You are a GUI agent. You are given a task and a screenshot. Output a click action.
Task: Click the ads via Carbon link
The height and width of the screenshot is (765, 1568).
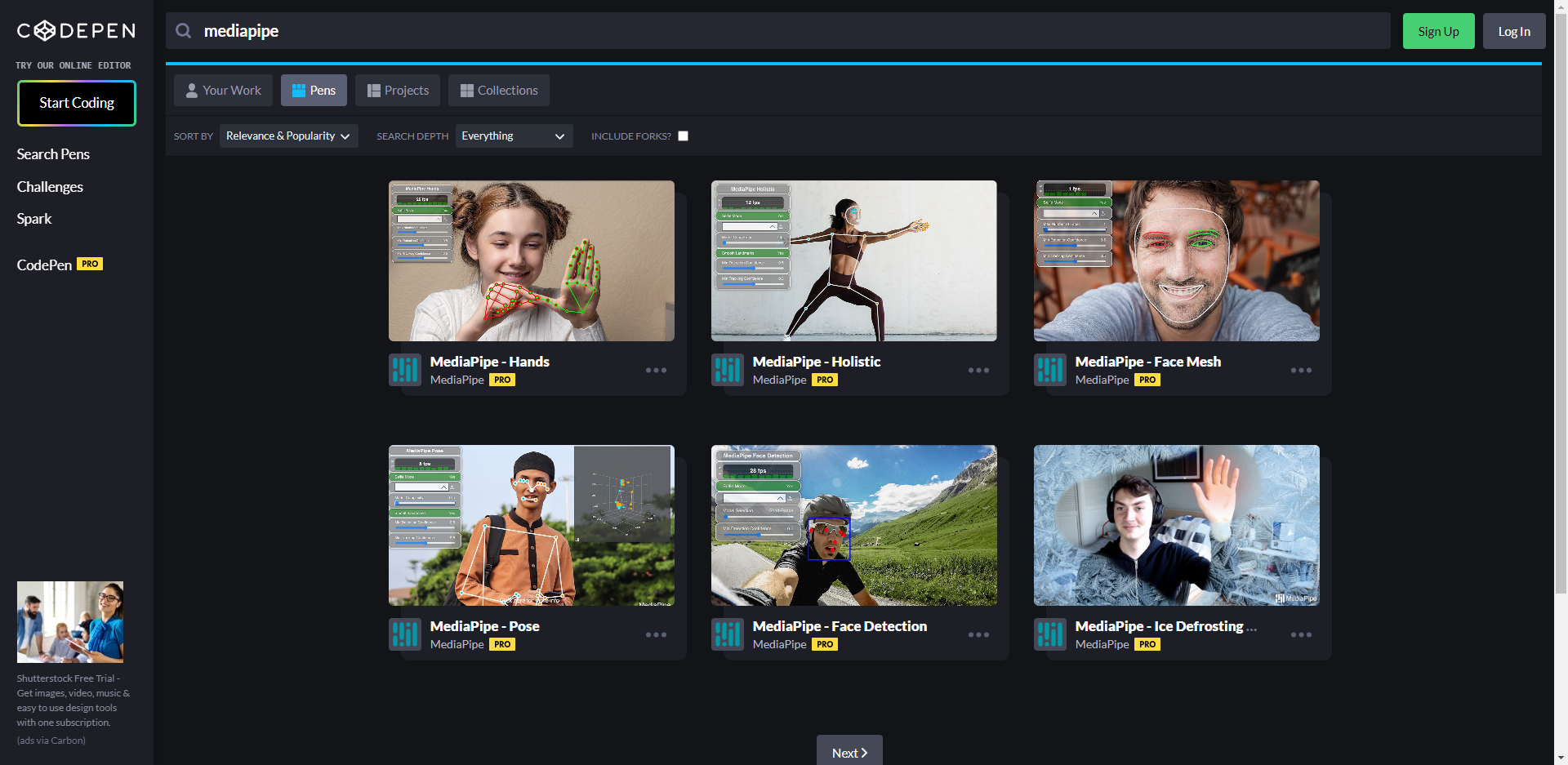pos(51,741)
